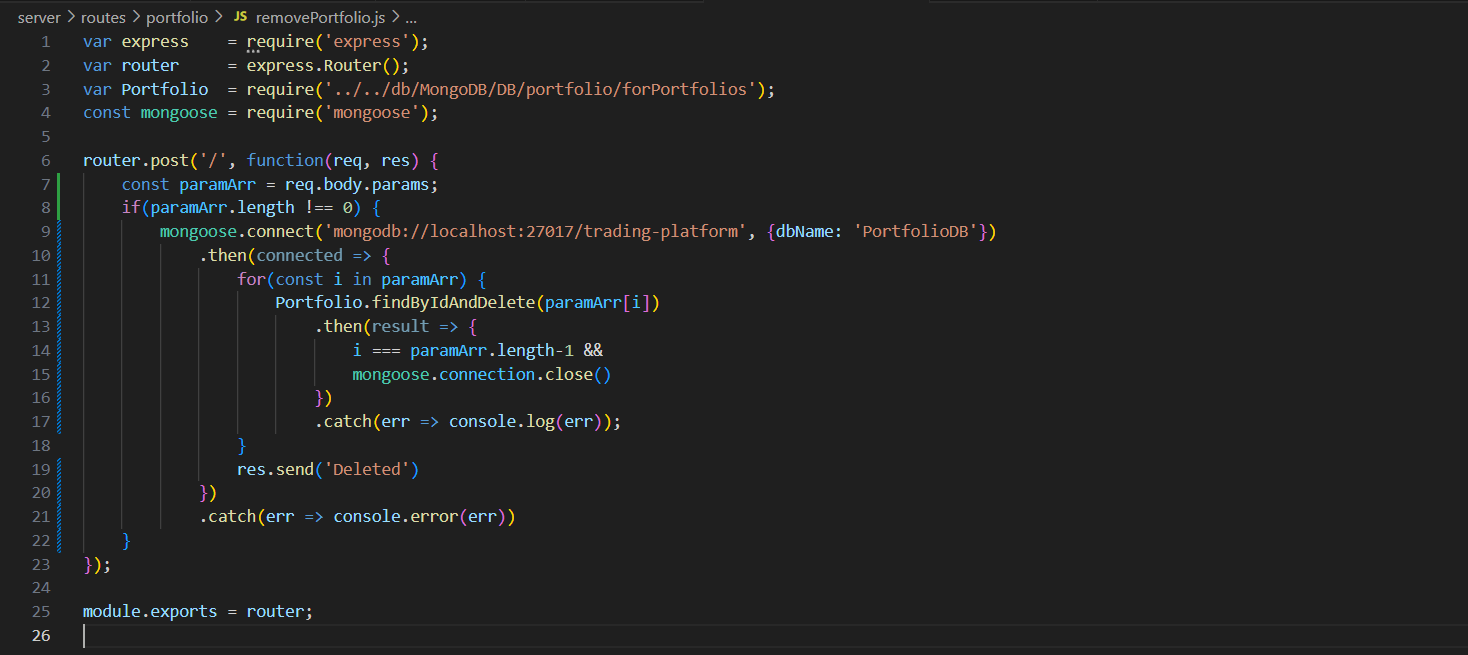Click the 'Portfolio' variable declaration on line 3
This screenshot has height=655, width=1468.
tap(165, 89)
